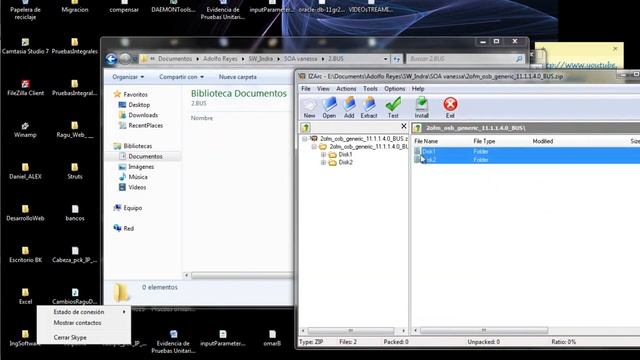This screenshot has height=360, width=640.
Task: Click the Test archive checkmark icon
Action: tap(393, 108)
